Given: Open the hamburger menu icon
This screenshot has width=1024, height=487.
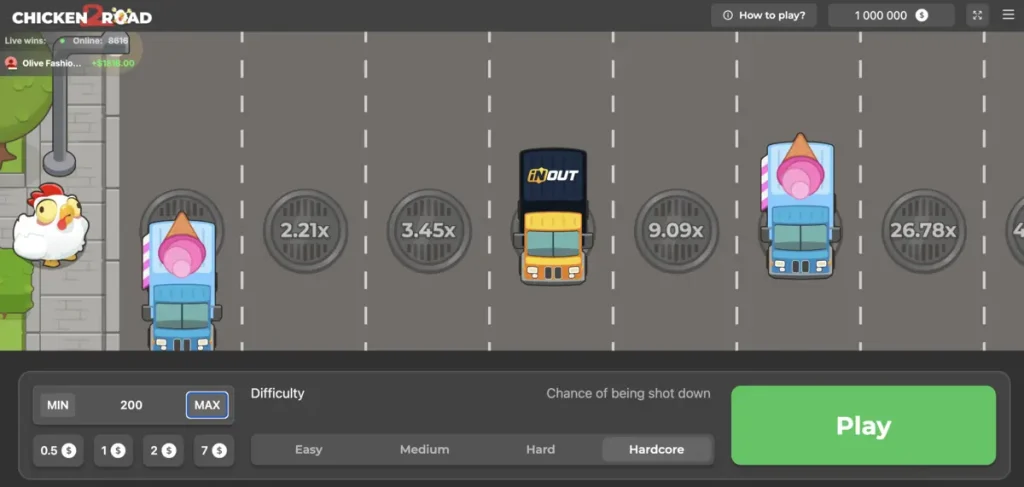Looking at the screenshot, I should pyautogui.click(x=1007, y=15).
